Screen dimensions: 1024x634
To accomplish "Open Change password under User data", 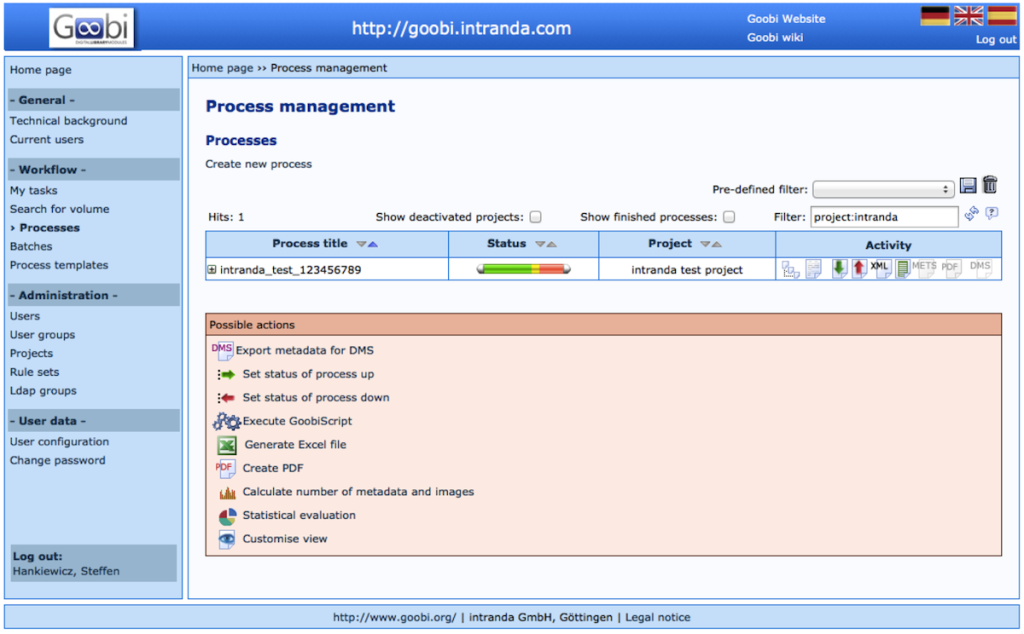I will coord(57,460).
